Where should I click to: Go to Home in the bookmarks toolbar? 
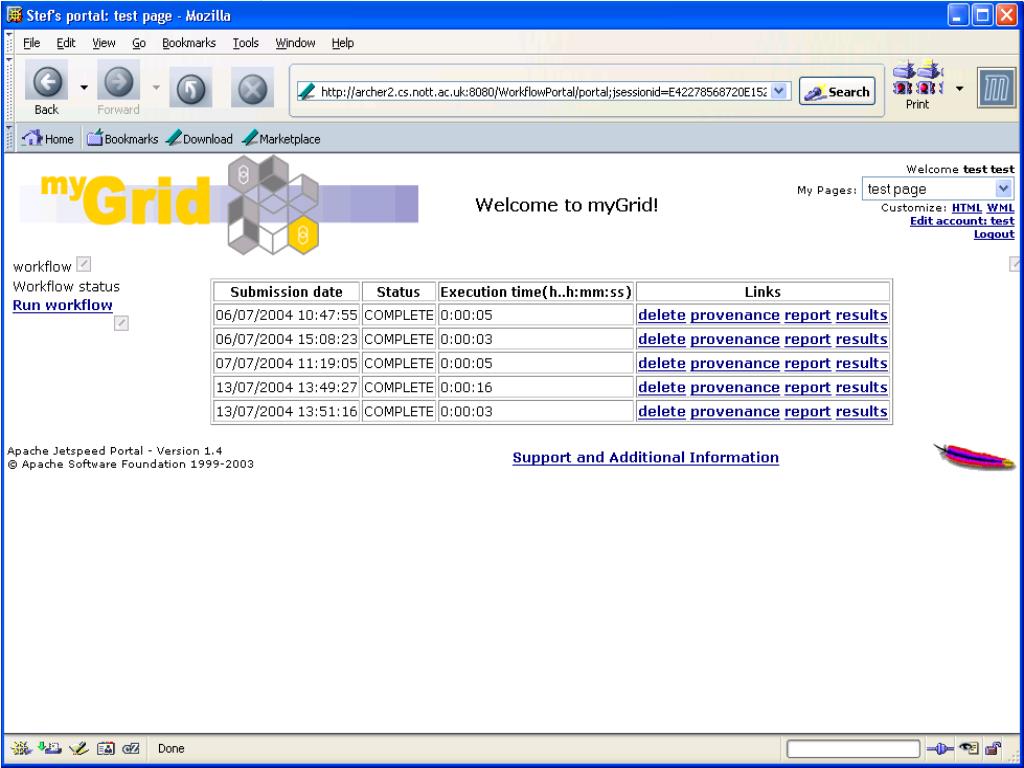[48, 139]
